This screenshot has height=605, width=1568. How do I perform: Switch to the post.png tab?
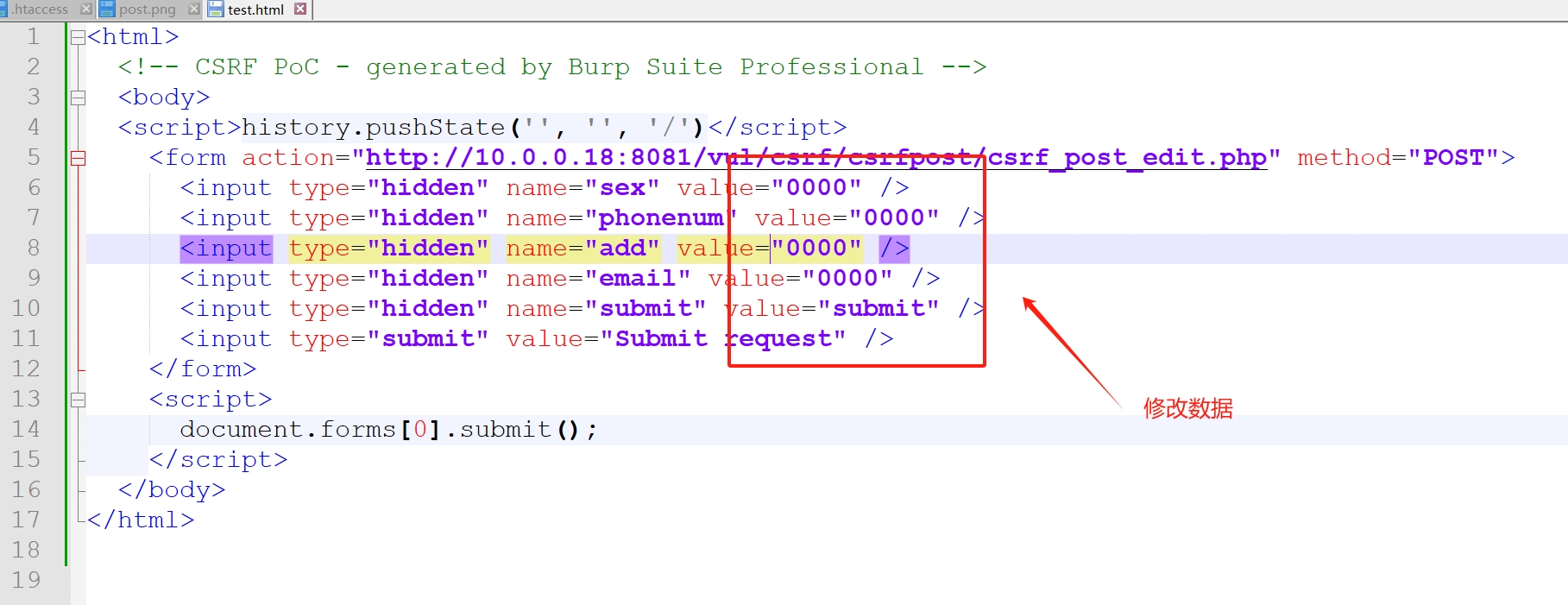(147, 9)
